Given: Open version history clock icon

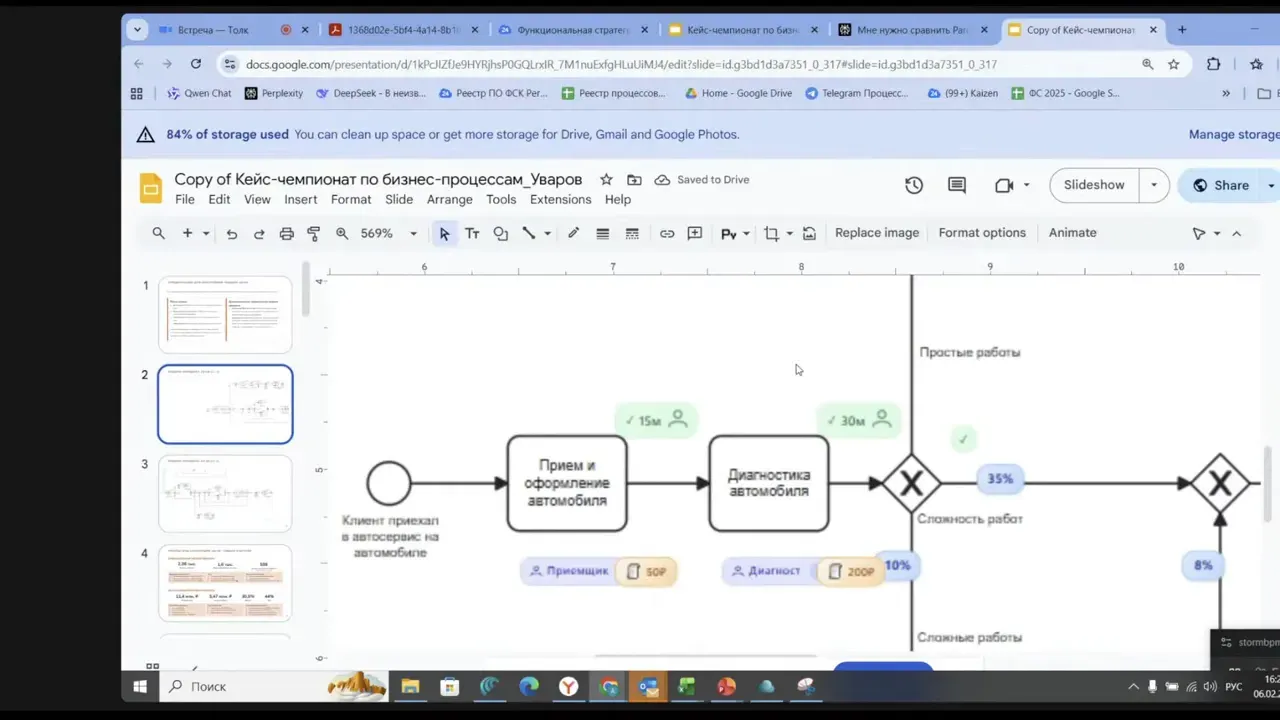Looking at the screenshot, I should 913,185.
